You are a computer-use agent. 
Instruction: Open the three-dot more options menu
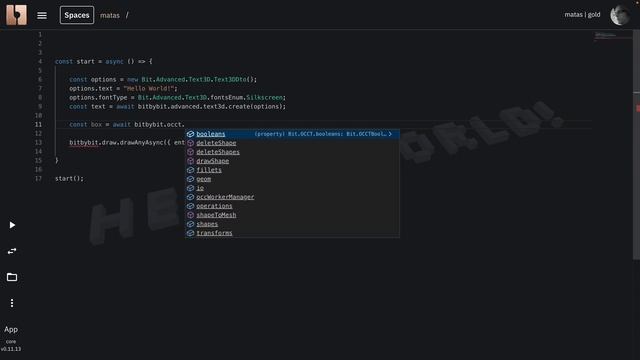click(12, 303)
